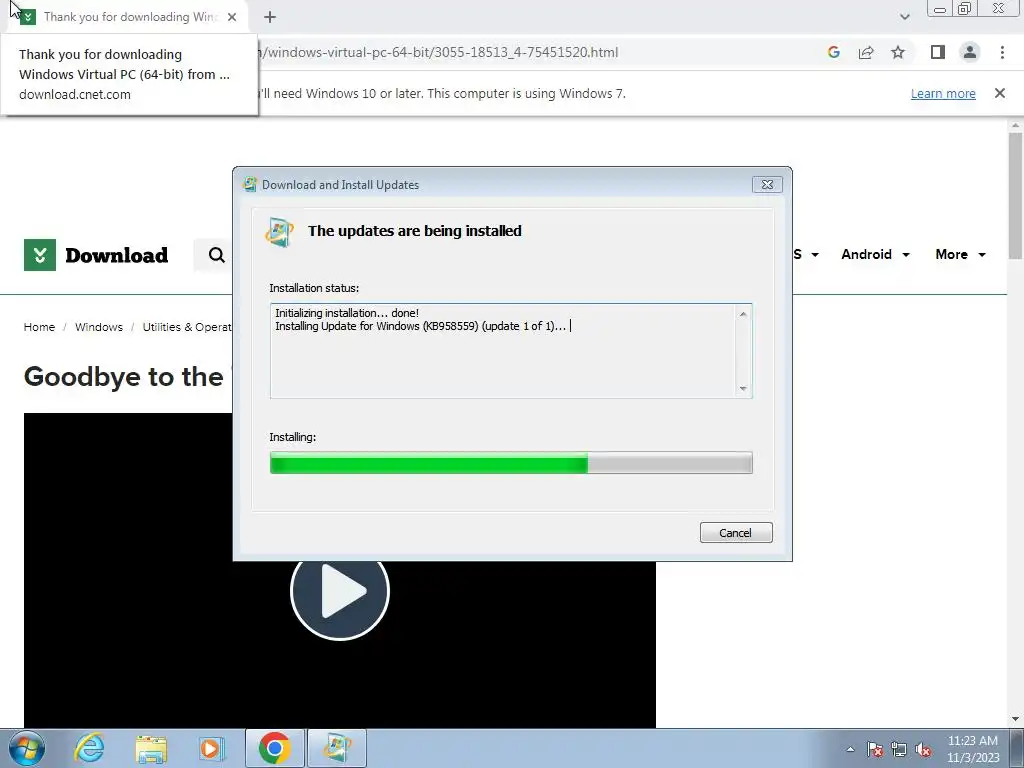Open File Explorer from taskbar
The image size is (1024, 768).
pos(151,748)
